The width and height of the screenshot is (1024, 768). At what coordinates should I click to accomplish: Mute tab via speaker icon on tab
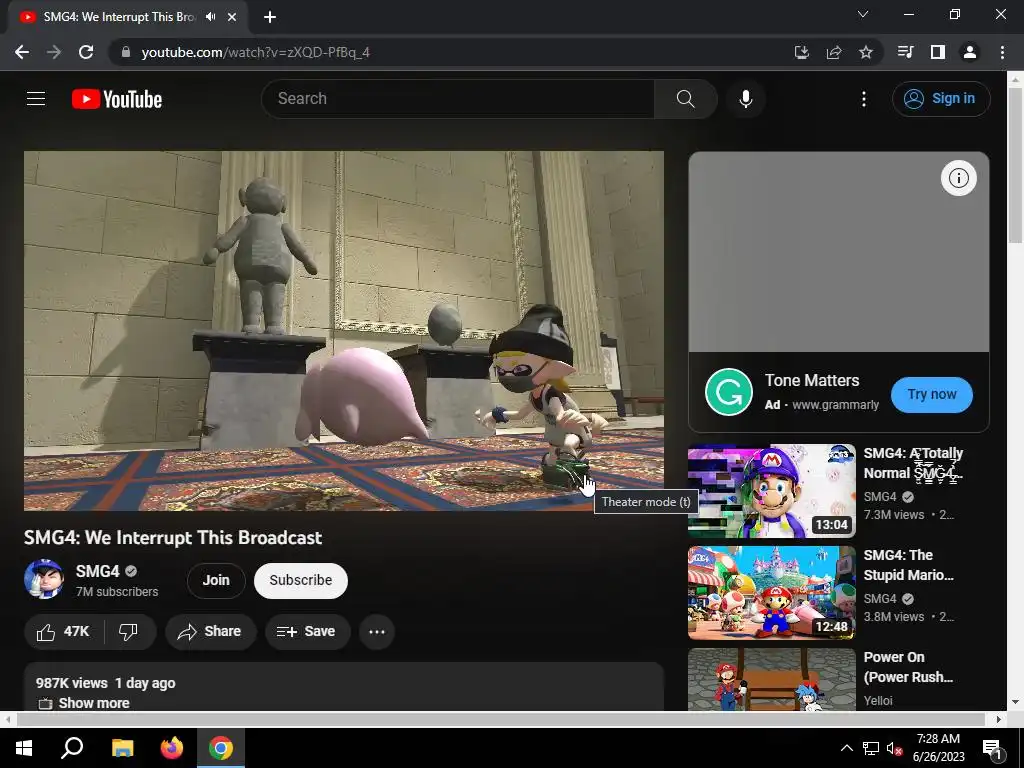point(210,17)
